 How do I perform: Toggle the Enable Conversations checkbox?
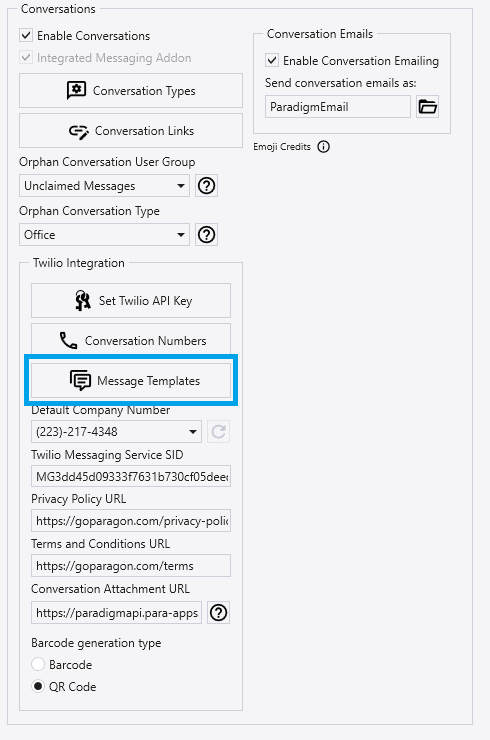point(26,35)
